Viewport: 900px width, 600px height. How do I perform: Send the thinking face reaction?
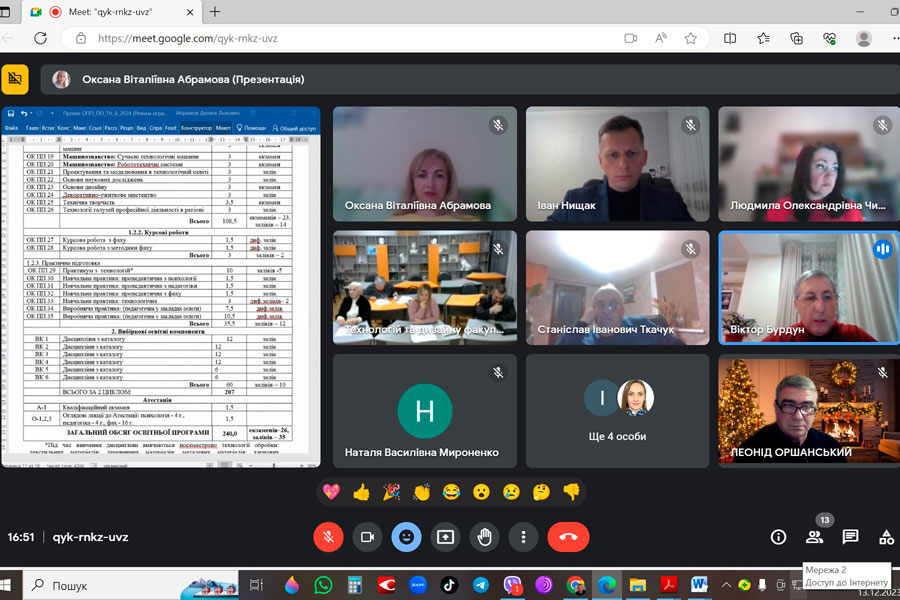click(x=541, y=491)
